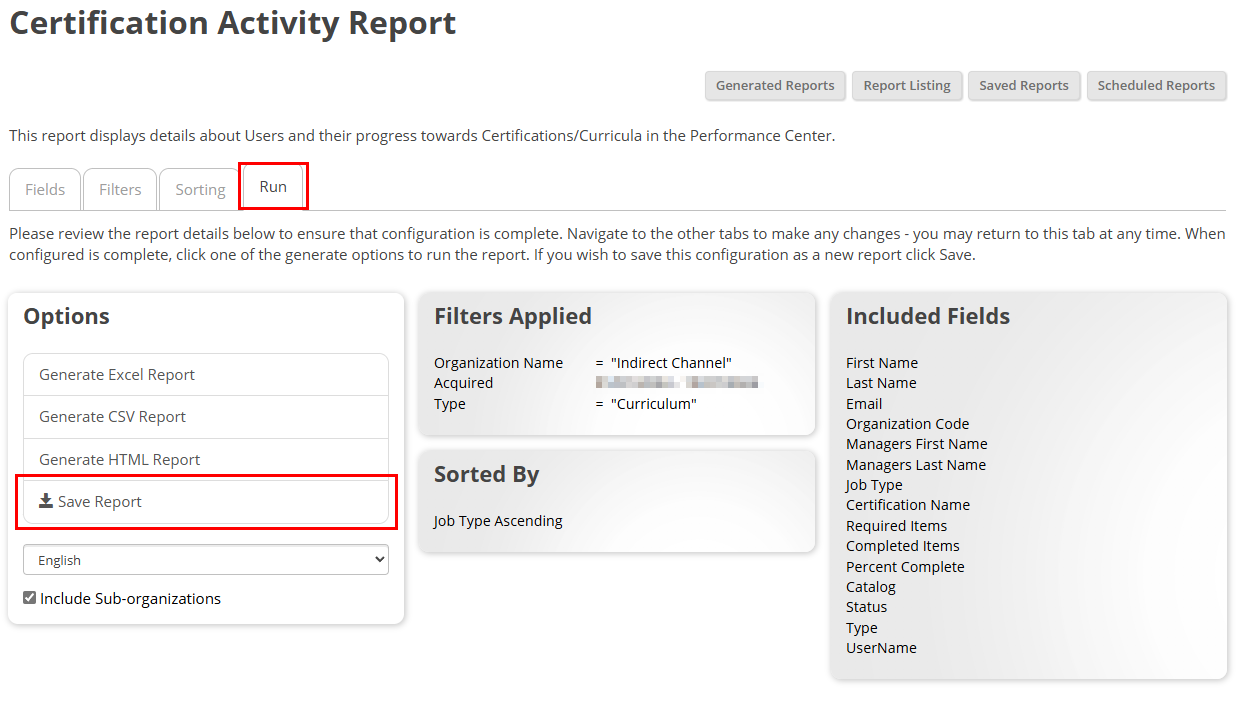Click the Included Fields panel heading
The height and width of the screenshot is (702, 1239).
click(928, 315)
